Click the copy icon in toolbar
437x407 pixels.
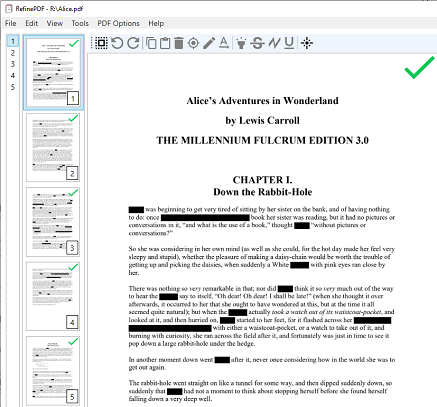(151, 43)
